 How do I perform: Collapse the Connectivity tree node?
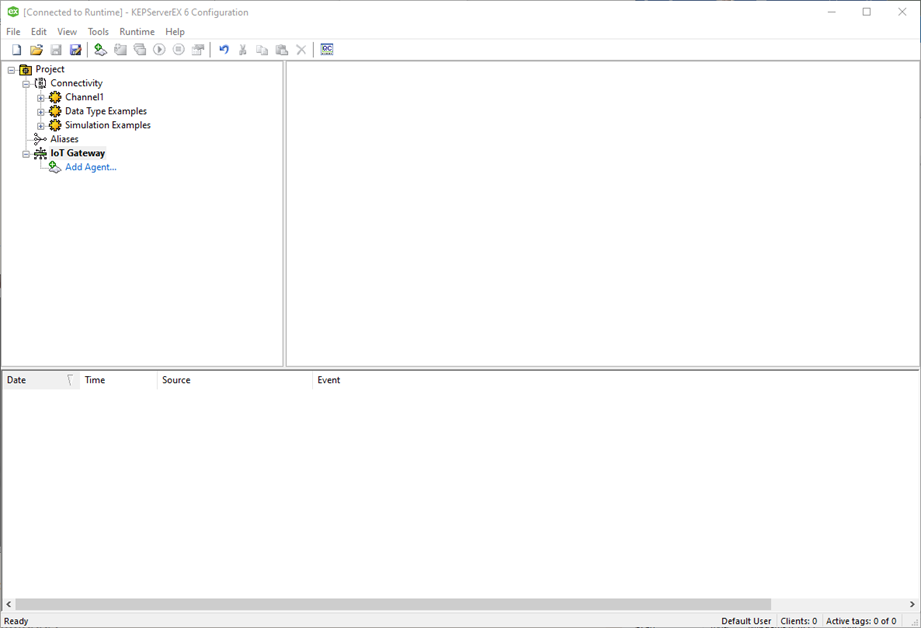coord(26,84)
